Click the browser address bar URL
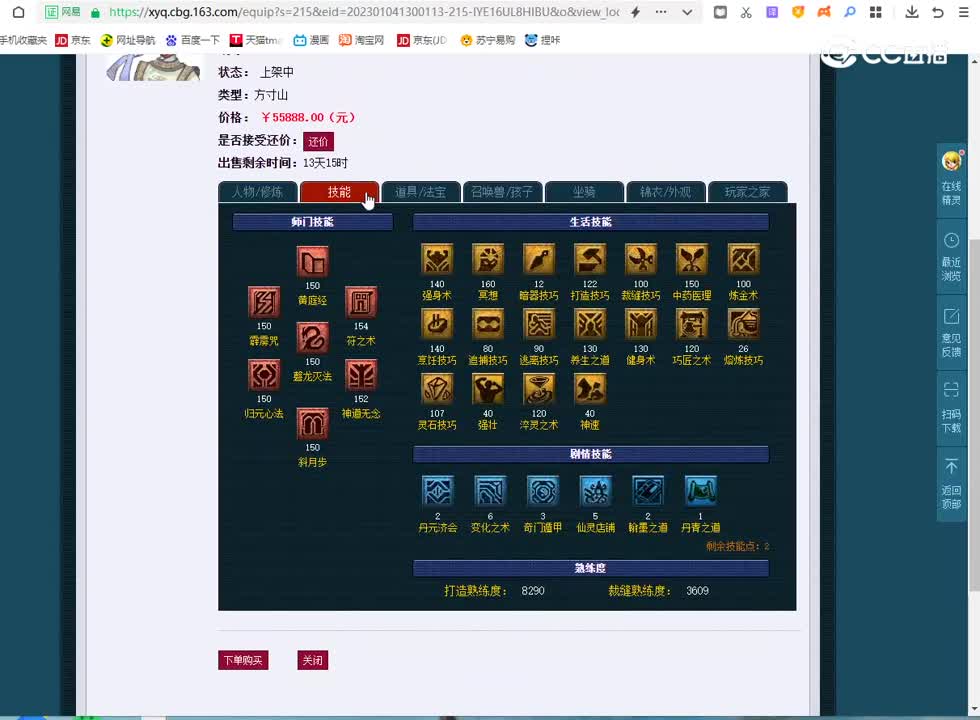Image resolution: width=980 pixels, height=720 pixels. point(364,12)
